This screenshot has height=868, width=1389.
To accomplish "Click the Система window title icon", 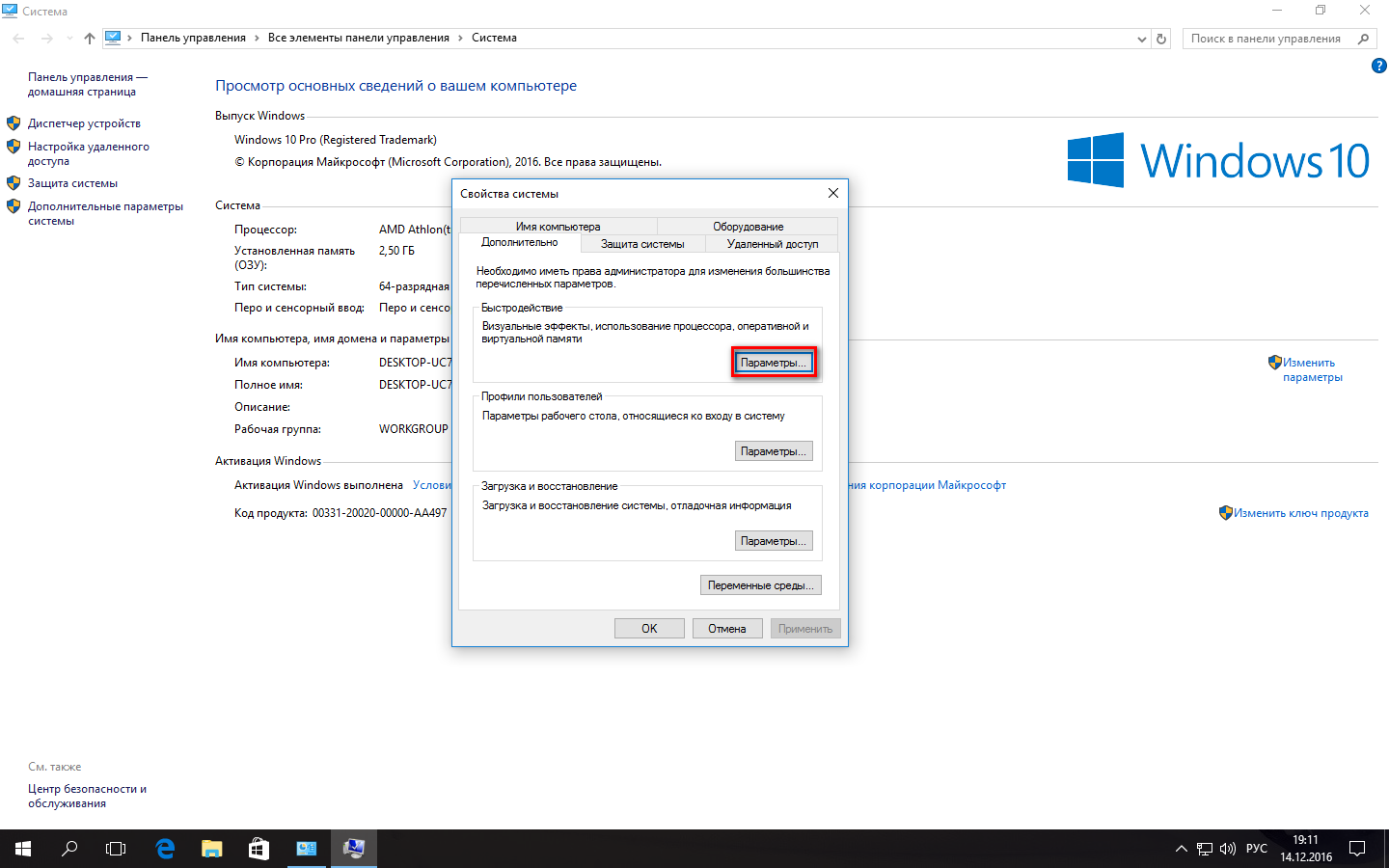I will tap(11, 11).
